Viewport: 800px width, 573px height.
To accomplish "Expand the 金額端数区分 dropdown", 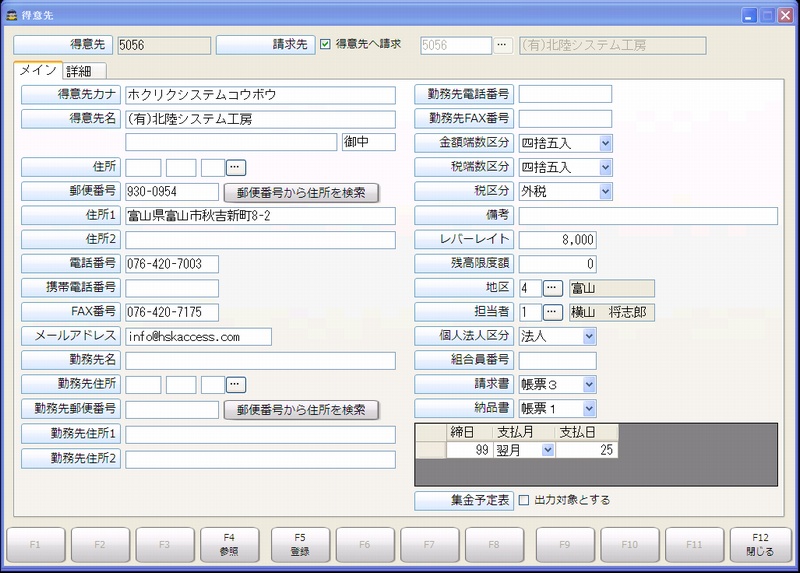I will (605, 143).
